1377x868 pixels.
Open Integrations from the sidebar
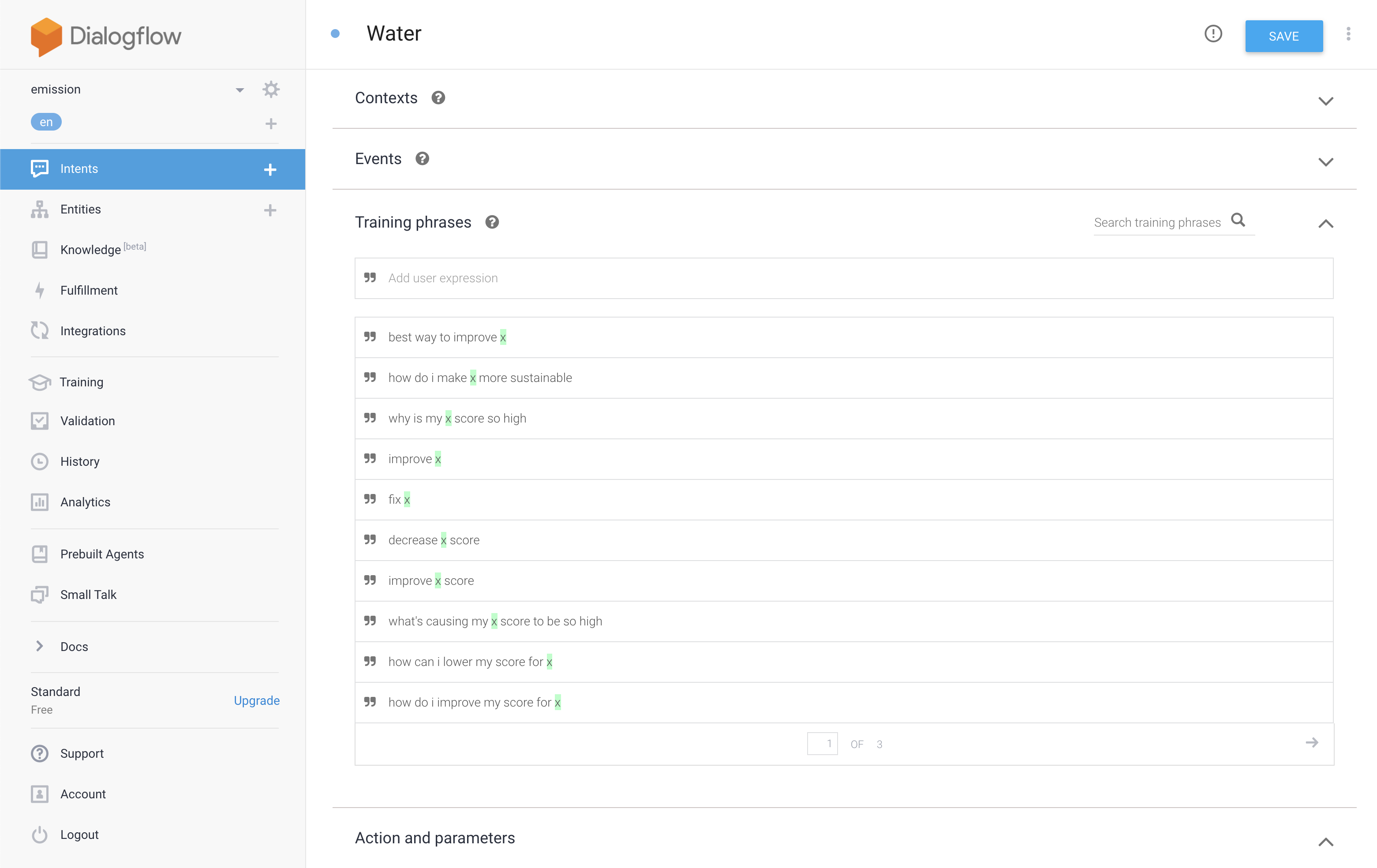click(93, 331)
